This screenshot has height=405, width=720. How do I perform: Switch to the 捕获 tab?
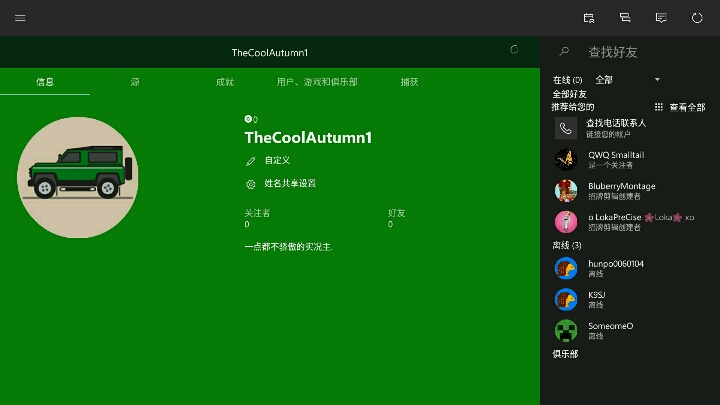[x=409, y=82]
